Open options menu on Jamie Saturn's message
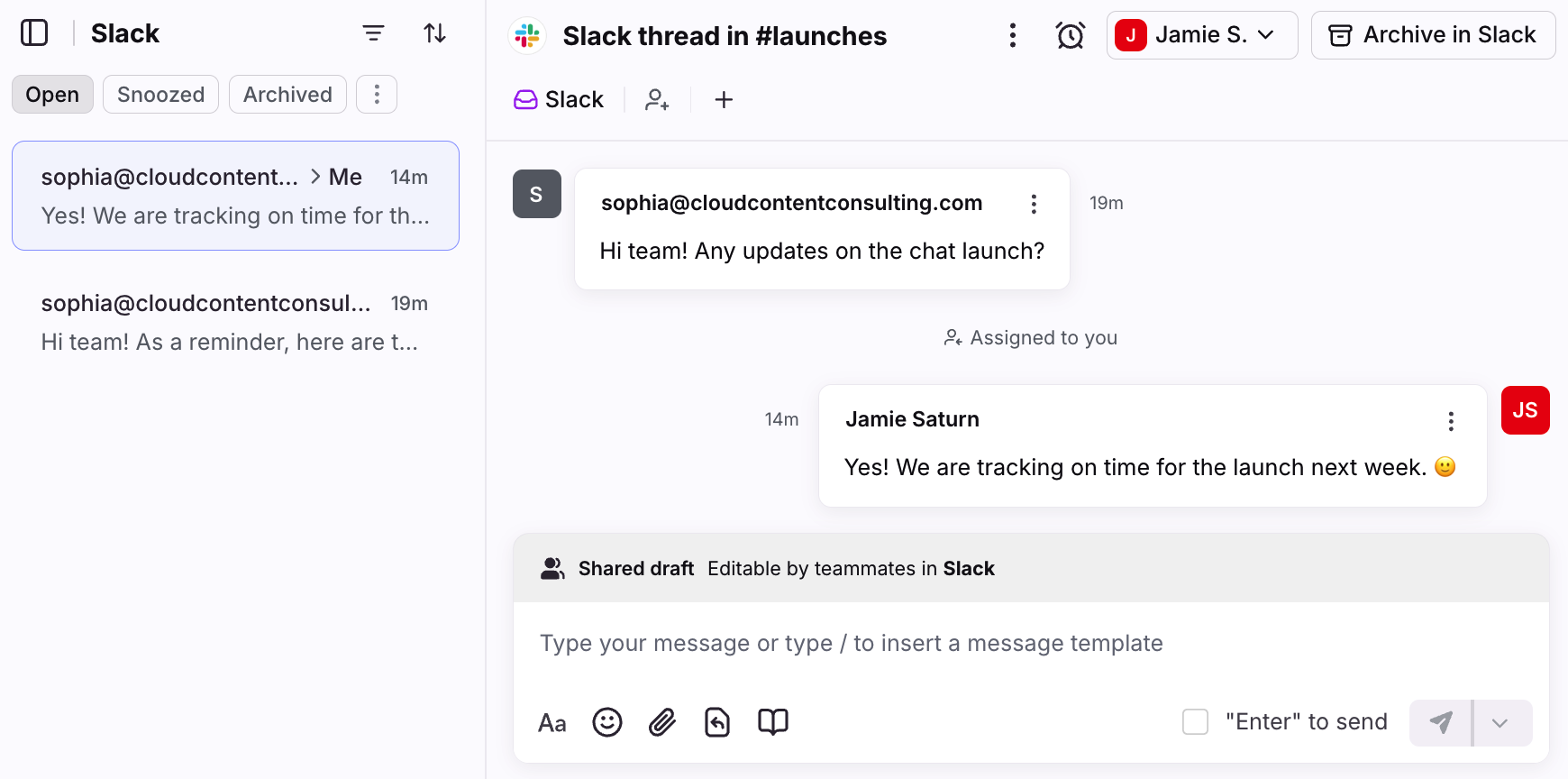Image resolution: width=1568 pixels, height=779 pixels. (x=1451, y=421)
